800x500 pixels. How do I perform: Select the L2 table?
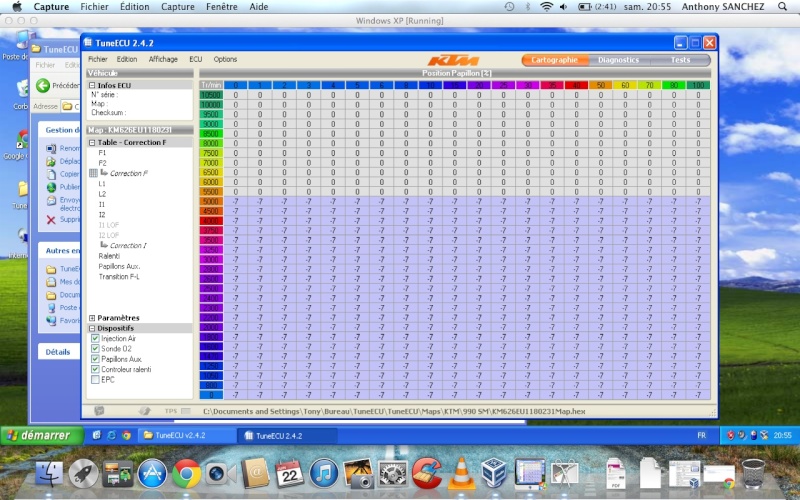103,194
